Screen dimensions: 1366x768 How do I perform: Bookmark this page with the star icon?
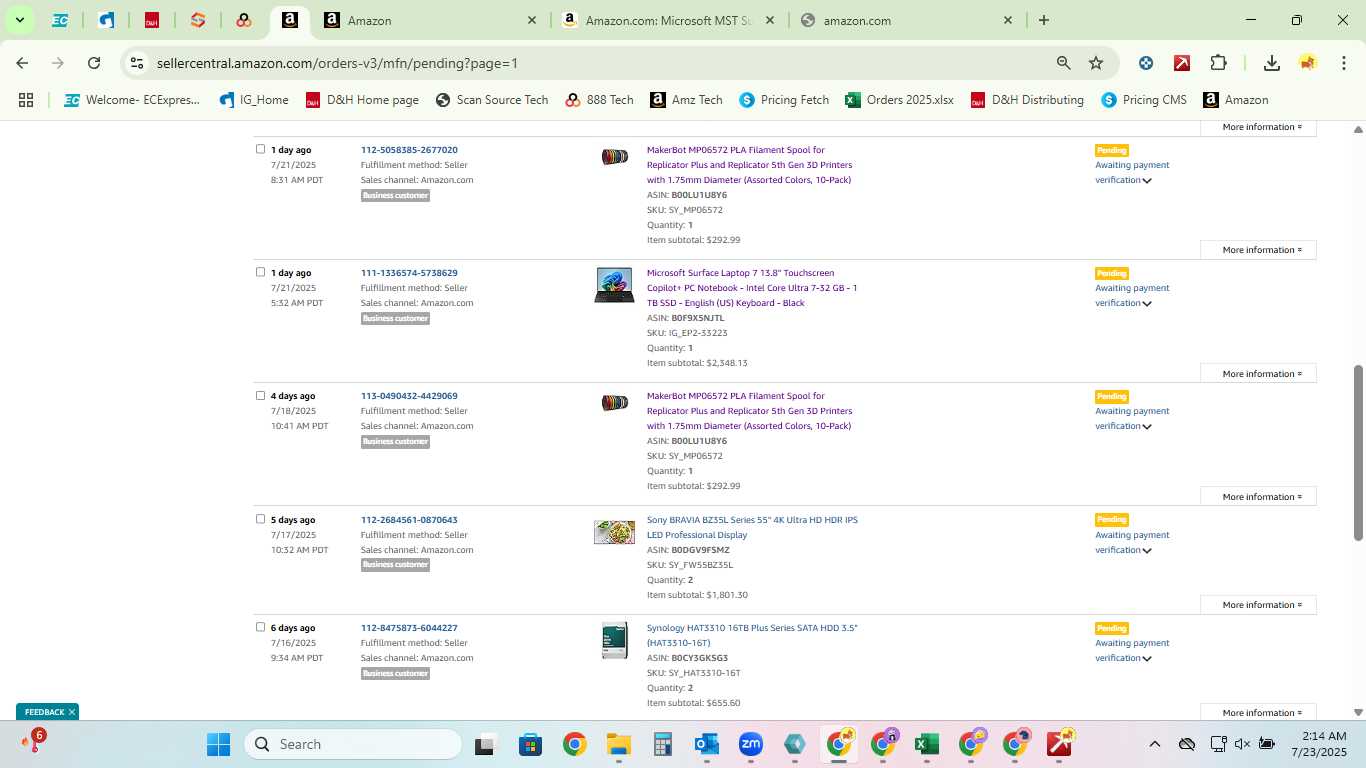point(1096,63)
